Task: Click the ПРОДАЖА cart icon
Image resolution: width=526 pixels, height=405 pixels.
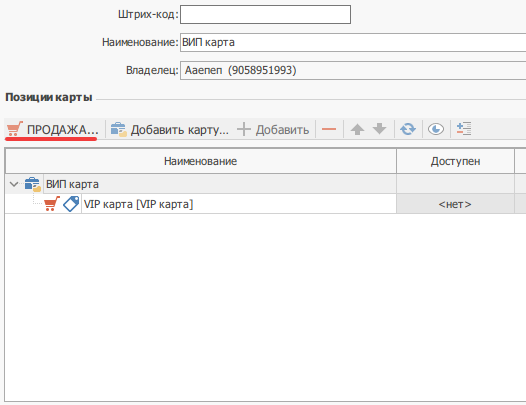Action: click(x=15, y=129)
